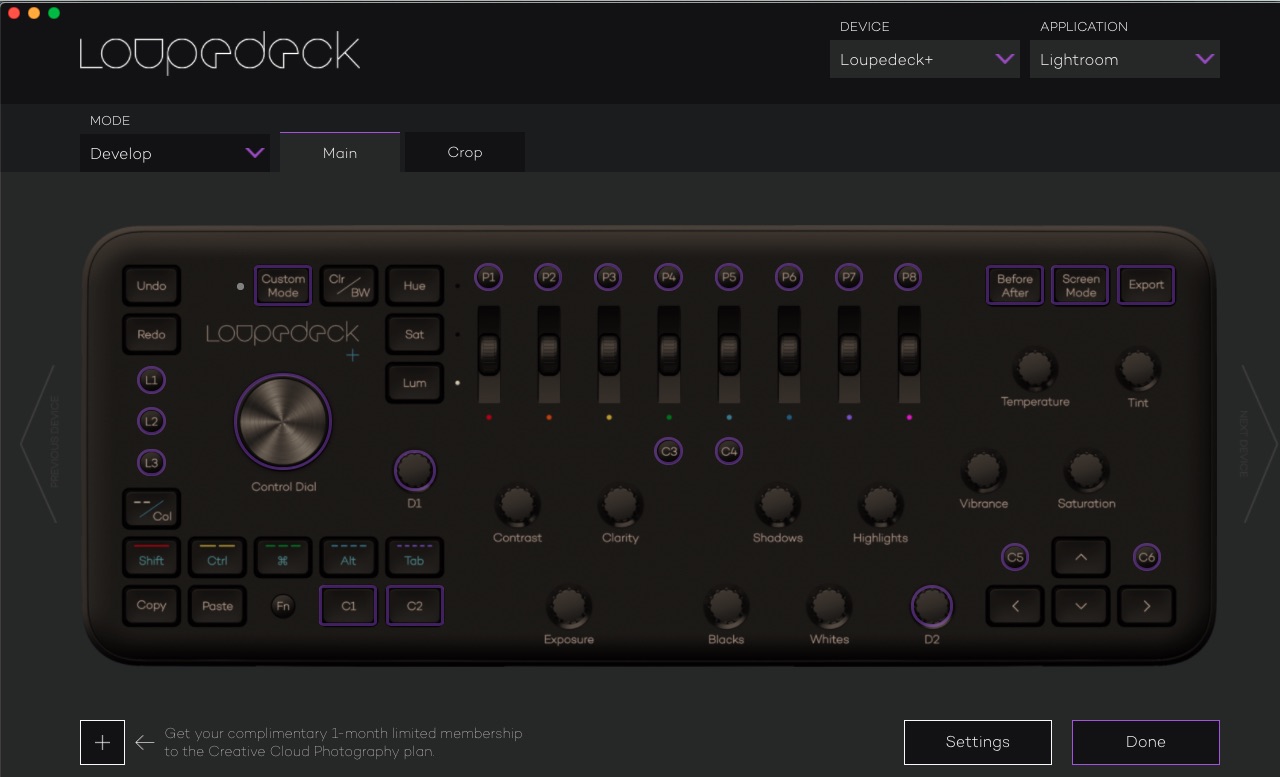Click the Paste key

click(217, 606)
